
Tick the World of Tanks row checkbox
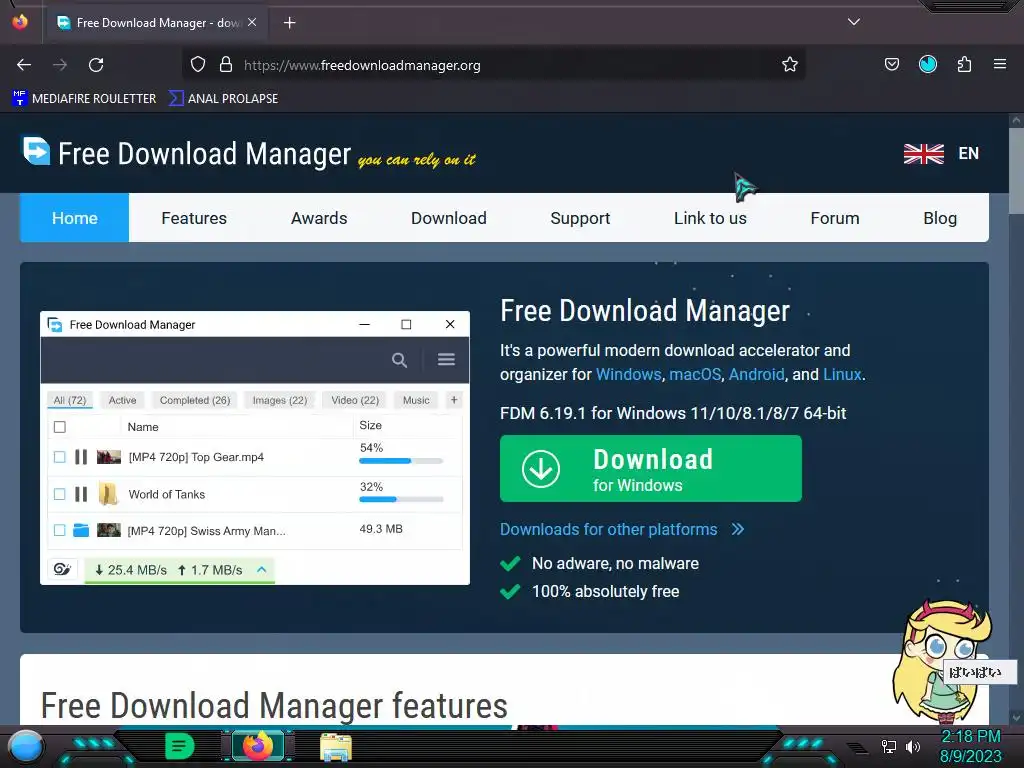point(59,494)
